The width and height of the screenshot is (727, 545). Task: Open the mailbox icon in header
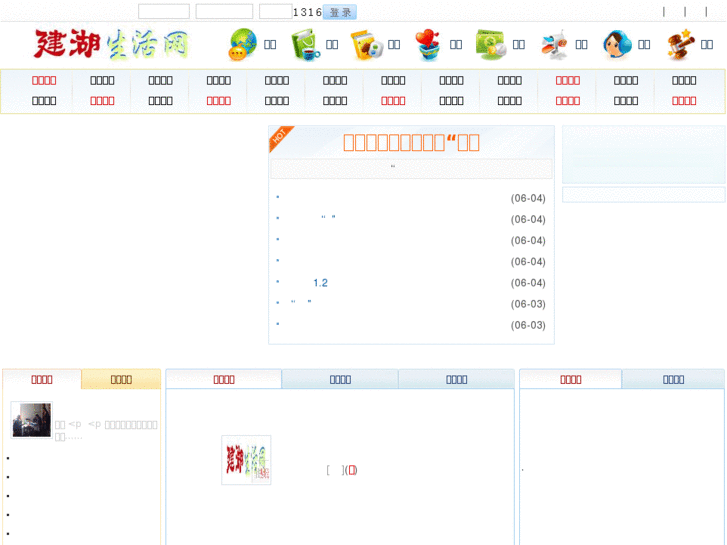[x=554, y=45]
